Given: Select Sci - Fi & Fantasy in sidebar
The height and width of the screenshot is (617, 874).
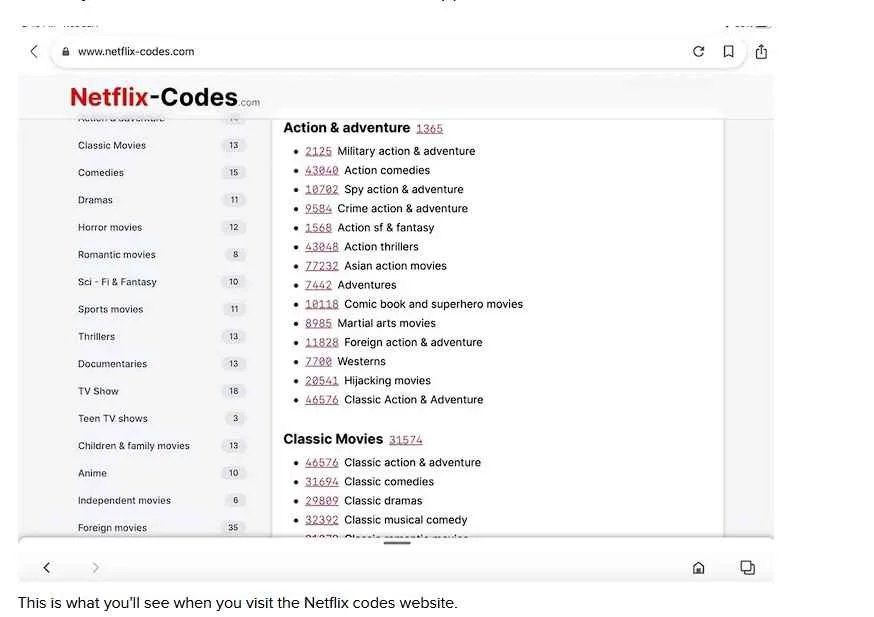Looking at the screenshot, I should click(117, 282).
